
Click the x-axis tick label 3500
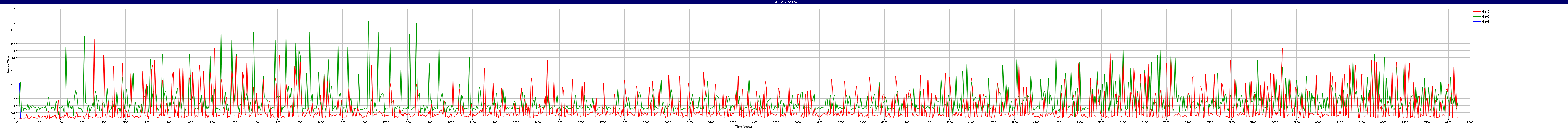pyautogui.click(x=776, y=122)
